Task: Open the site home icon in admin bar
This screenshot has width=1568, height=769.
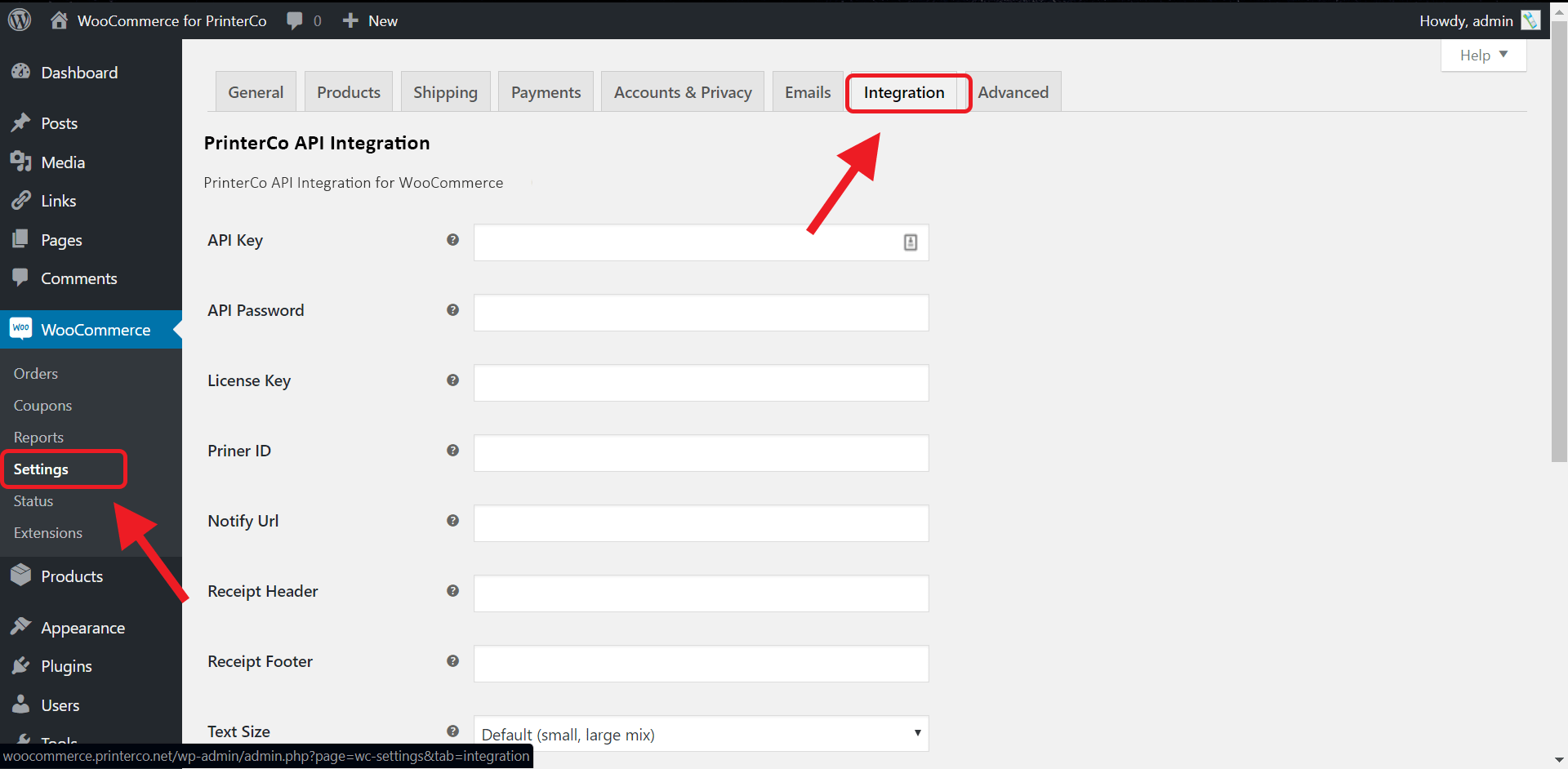Action: (59, 20)
